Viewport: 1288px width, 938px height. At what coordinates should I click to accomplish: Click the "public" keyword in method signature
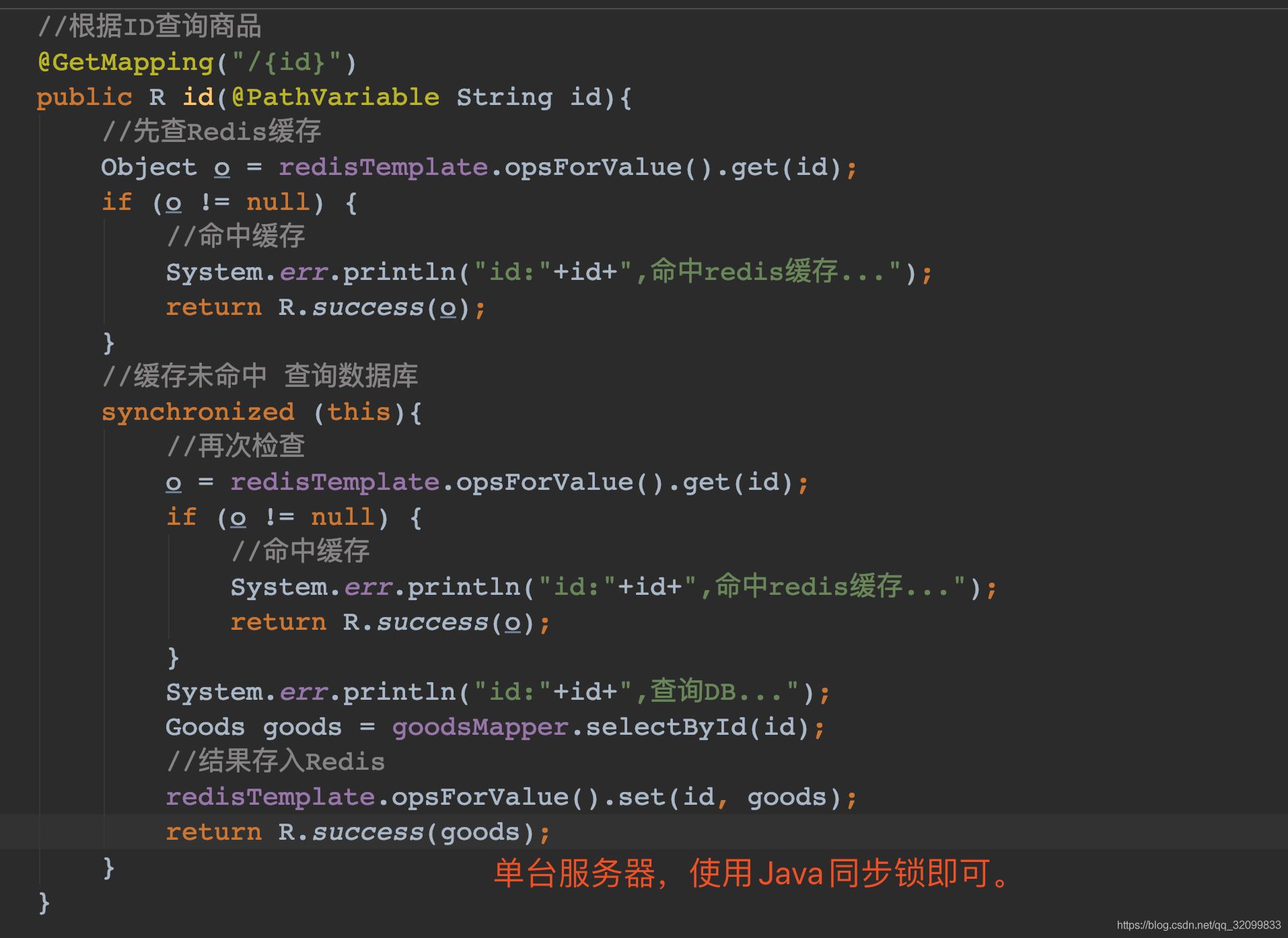85,98
